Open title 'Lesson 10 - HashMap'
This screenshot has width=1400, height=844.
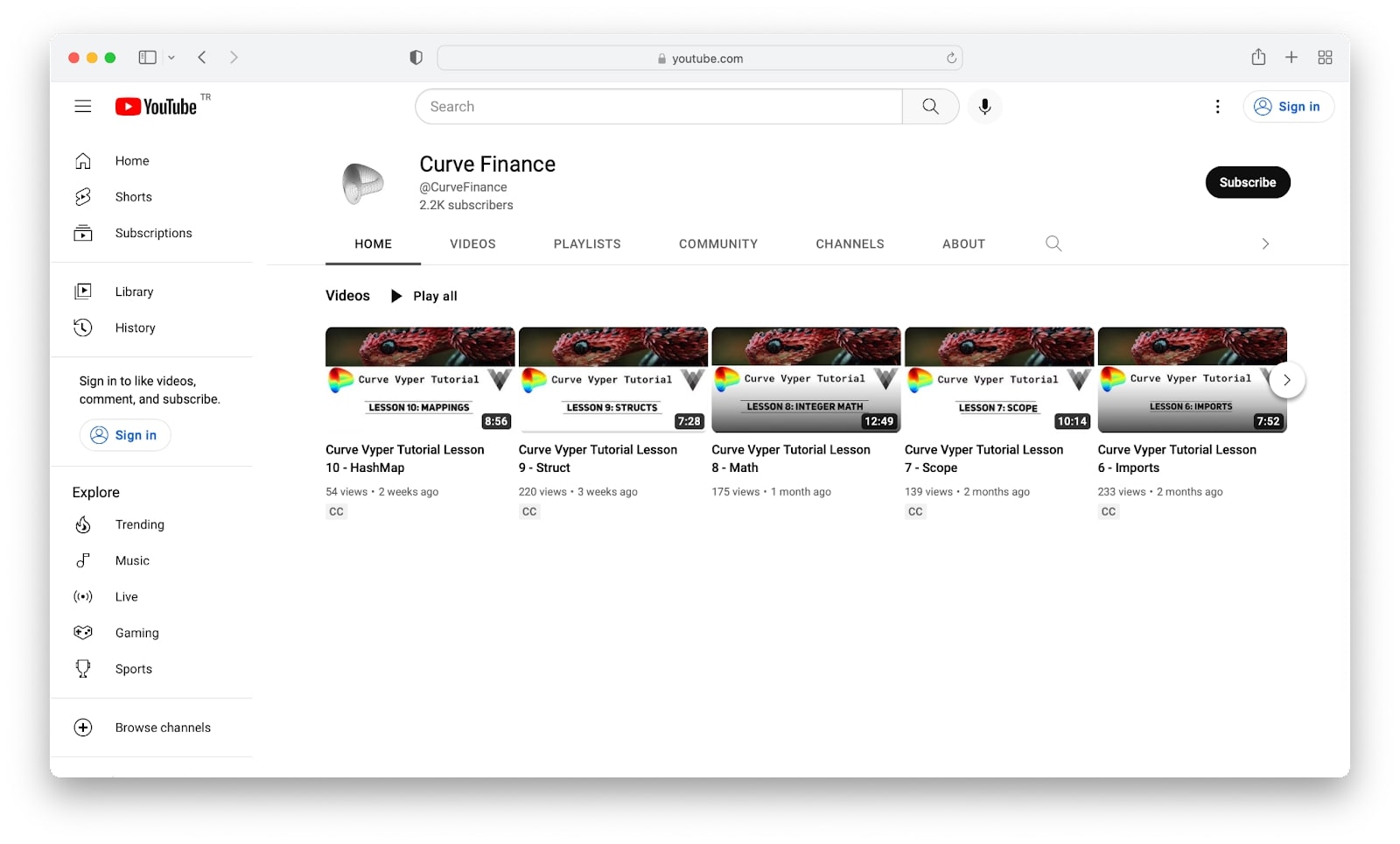(405, 459)
